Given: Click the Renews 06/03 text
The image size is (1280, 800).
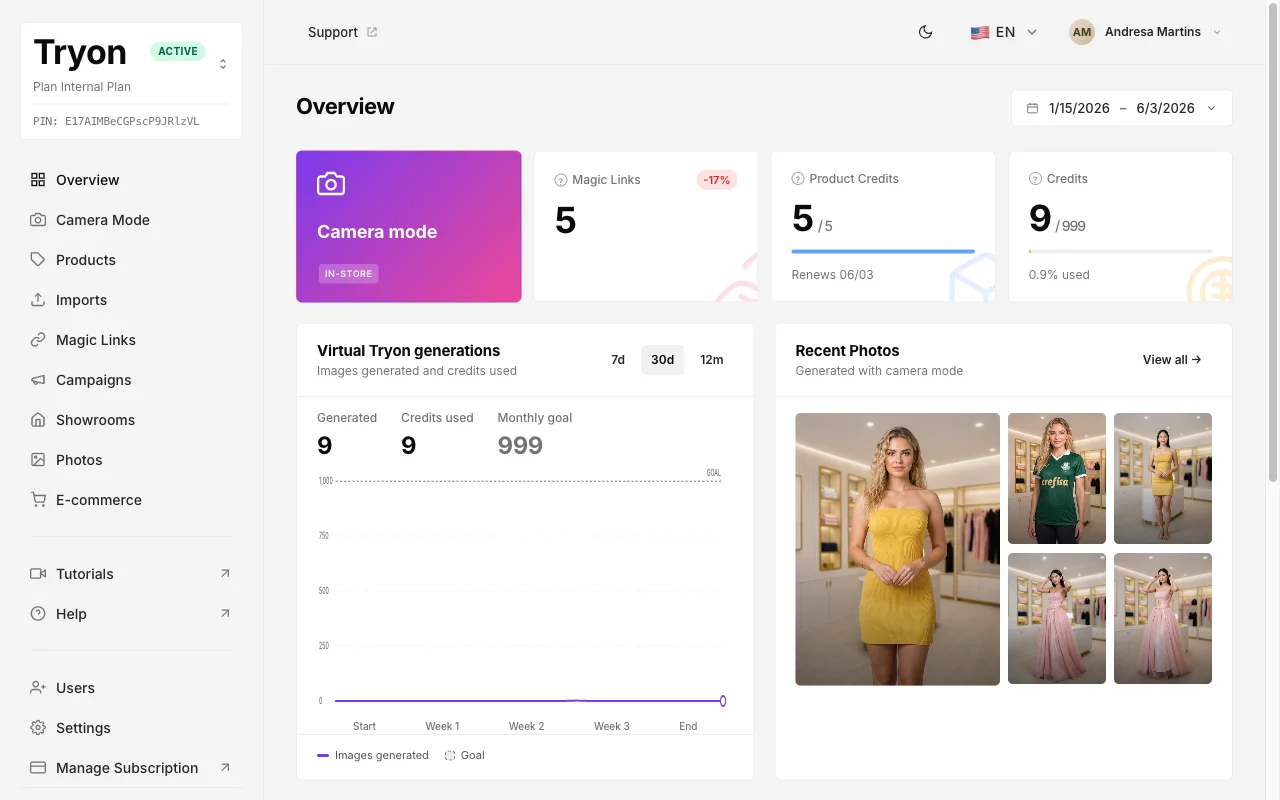Looking at the screenshot, I should (832, 275).
